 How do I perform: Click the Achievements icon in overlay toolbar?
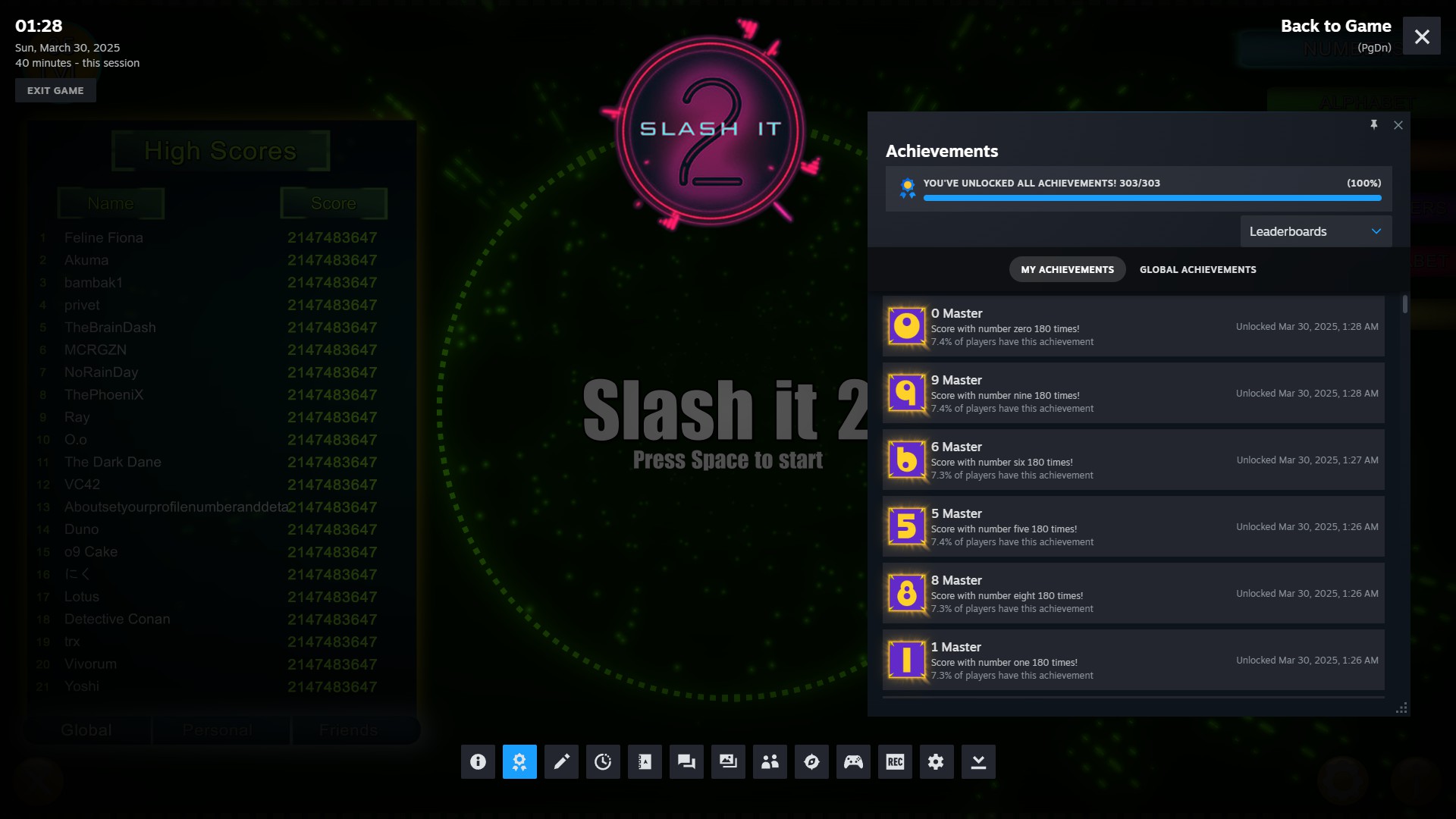[x=519, y=761]
